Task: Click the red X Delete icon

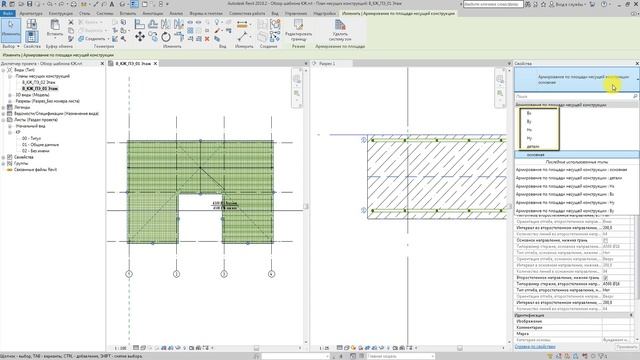Action: pos(207,39)
